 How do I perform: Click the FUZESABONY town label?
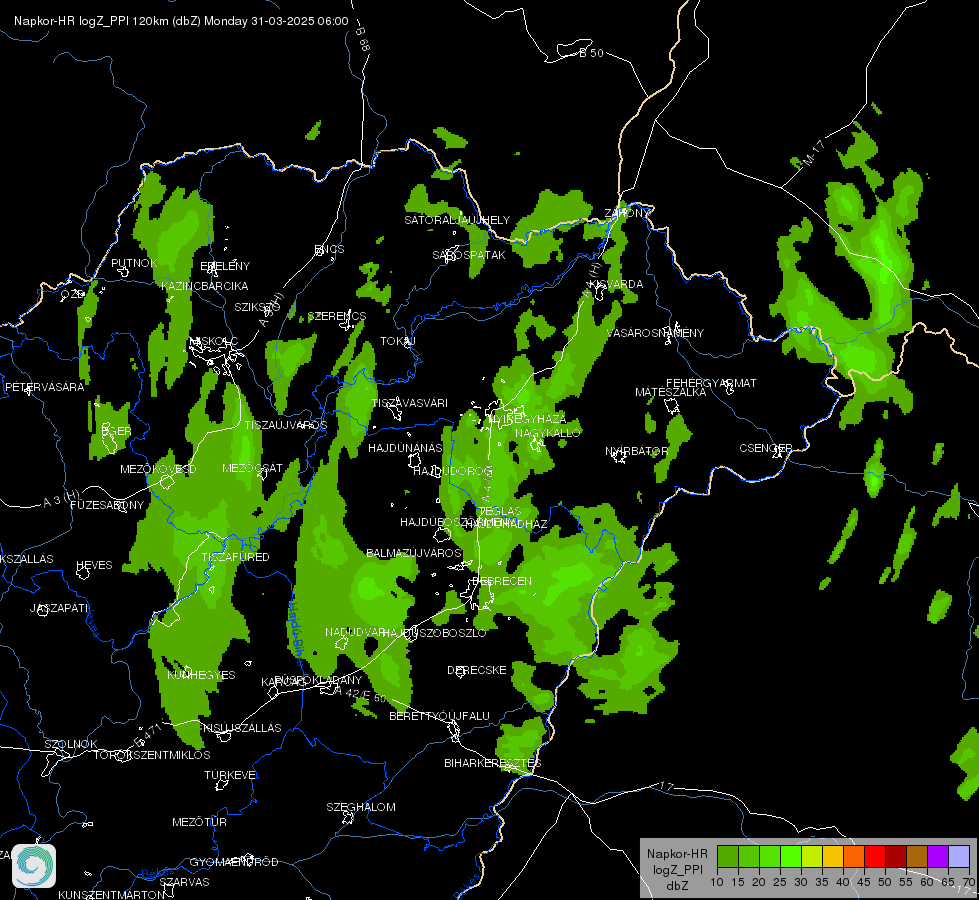pos(107,505)
